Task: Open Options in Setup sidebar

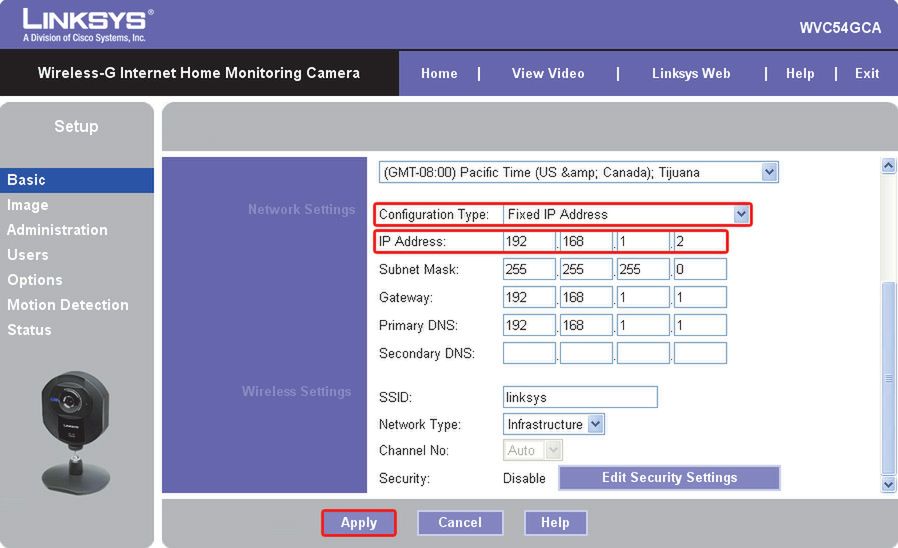Action: pos(35,280)
